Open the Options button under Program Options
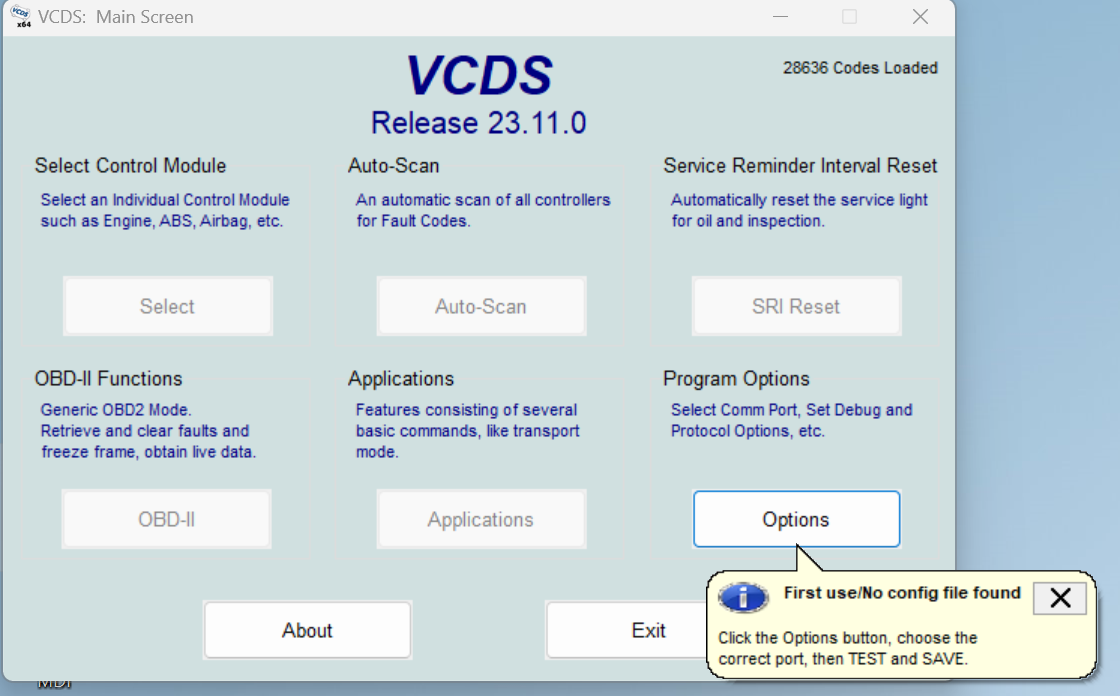The width and height of the screenshot is (1120, 696). [x=796, y=519]
